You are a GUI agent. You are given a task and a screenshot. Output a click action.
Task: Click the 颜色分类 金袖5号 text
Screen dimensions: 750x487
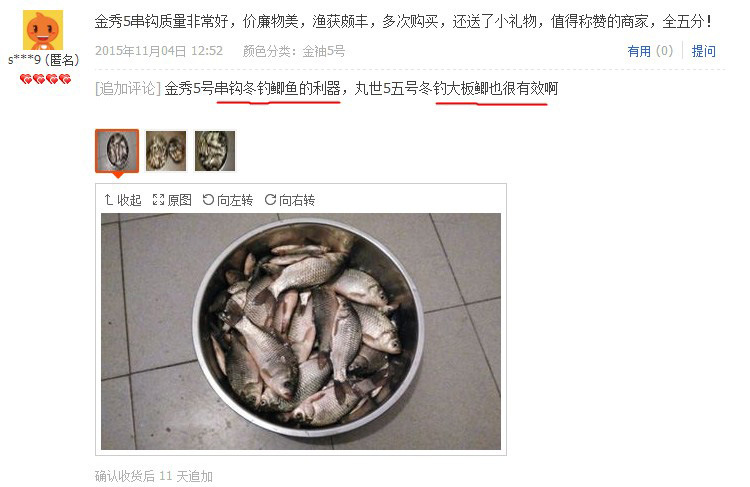point(294,51)
